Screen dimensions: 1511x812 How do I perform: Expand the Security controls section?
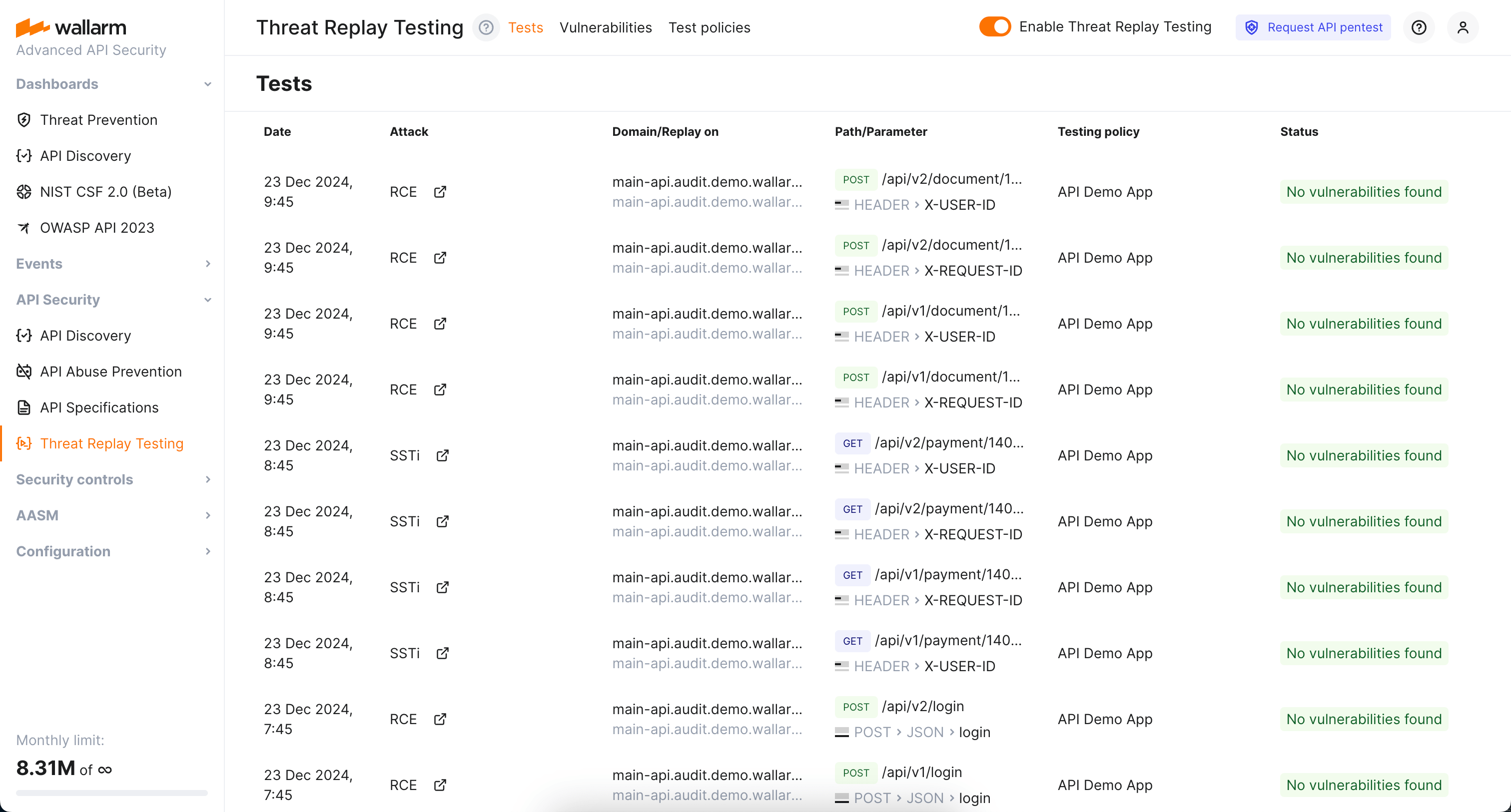point(208,479)
